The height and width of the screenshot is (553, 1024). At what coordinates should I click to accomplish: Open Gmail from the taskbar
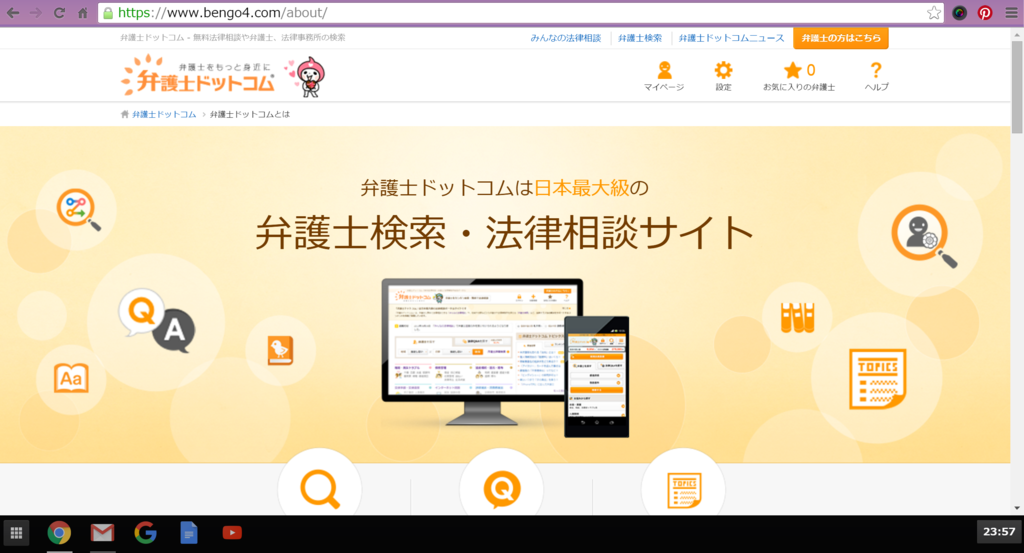point(102,533)
